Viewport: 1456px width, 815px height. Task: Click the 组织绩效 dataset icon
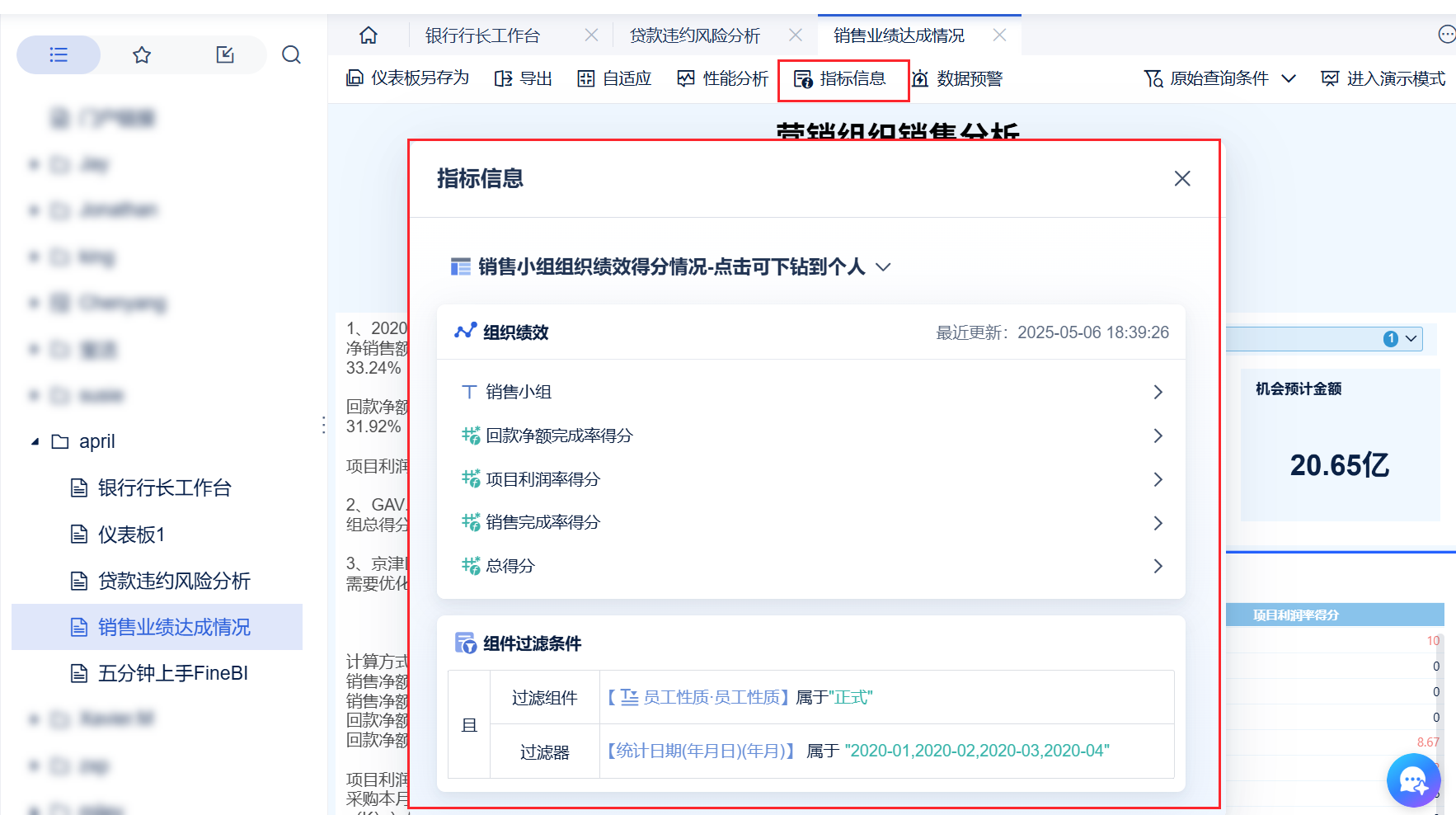[465, 332]
